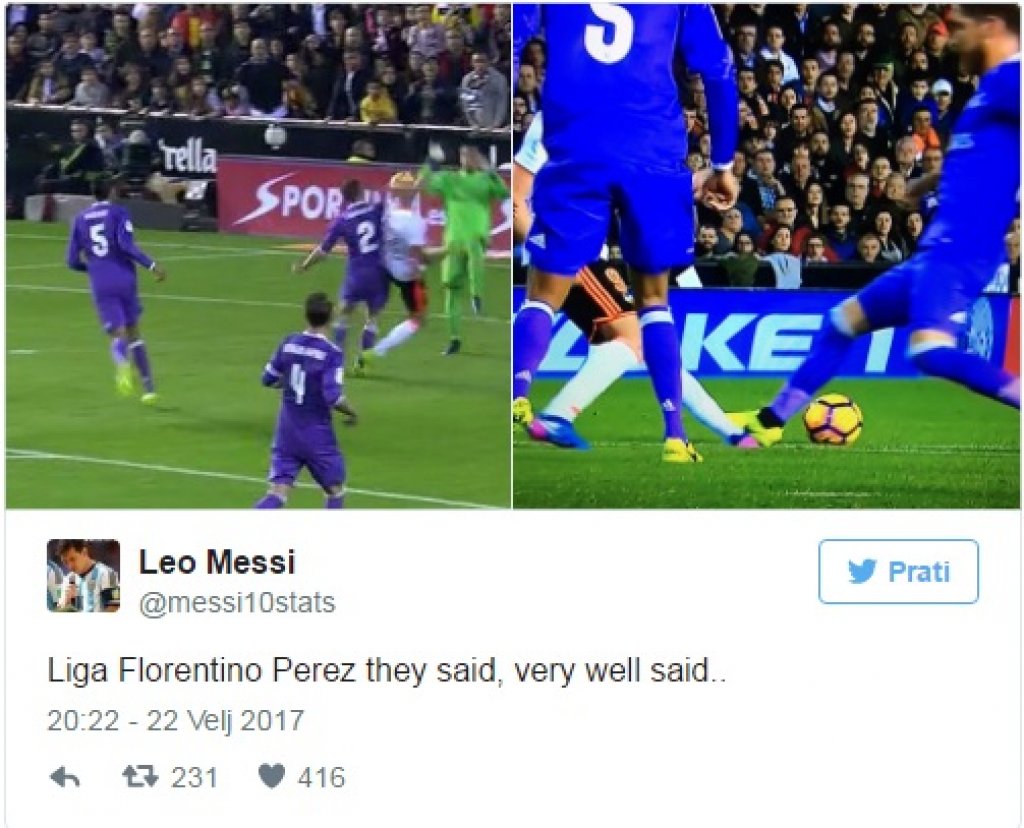This screenshot has width=1024, height=828.
Task: Enlarge the close-up photo with the yellow ball
Action: (x=766, y=256)
